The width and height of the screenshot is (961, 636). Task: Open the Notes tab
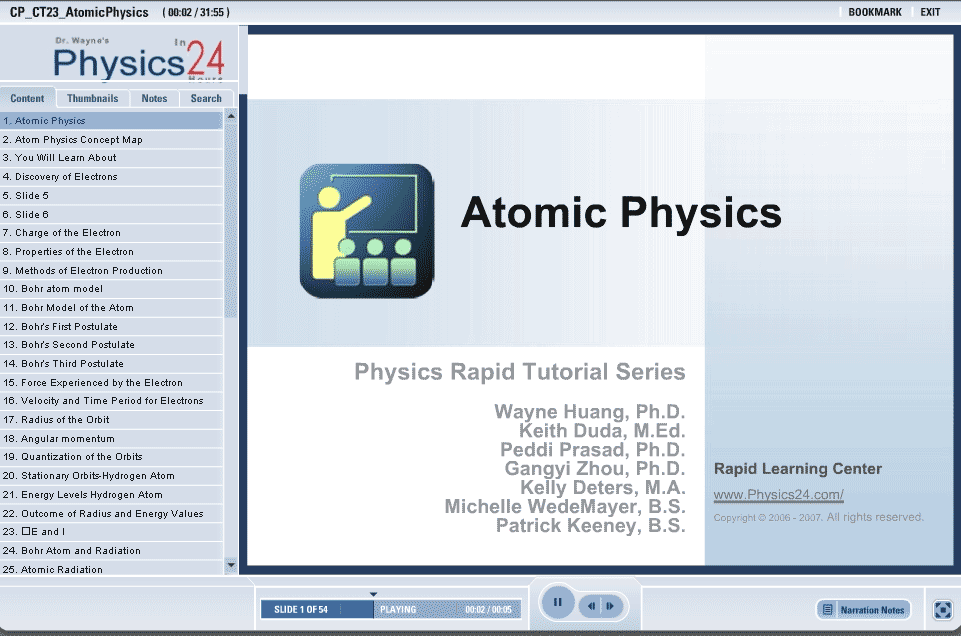[154, 98]
